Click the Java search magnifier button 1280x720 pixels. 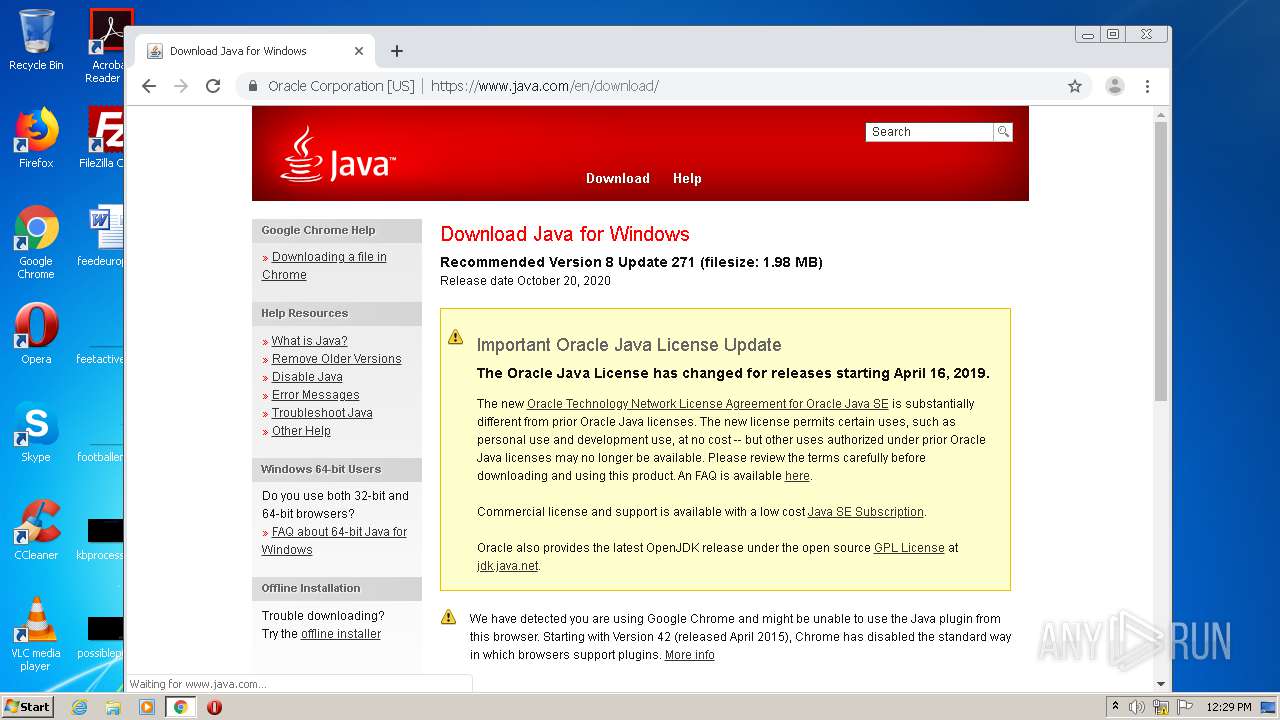[1003, 132]
